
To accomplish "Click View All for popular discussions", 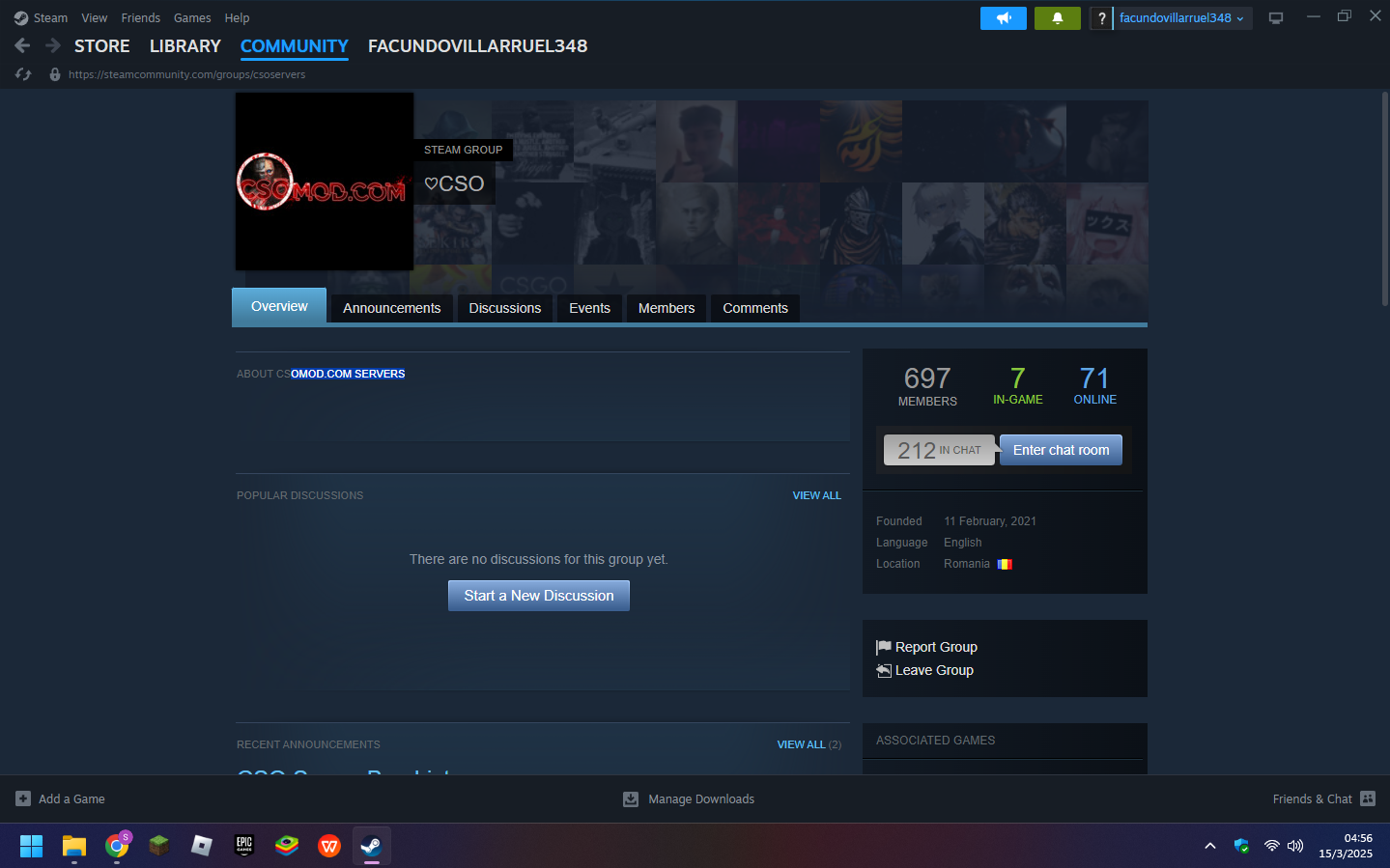I will click(x=816, y=495).
